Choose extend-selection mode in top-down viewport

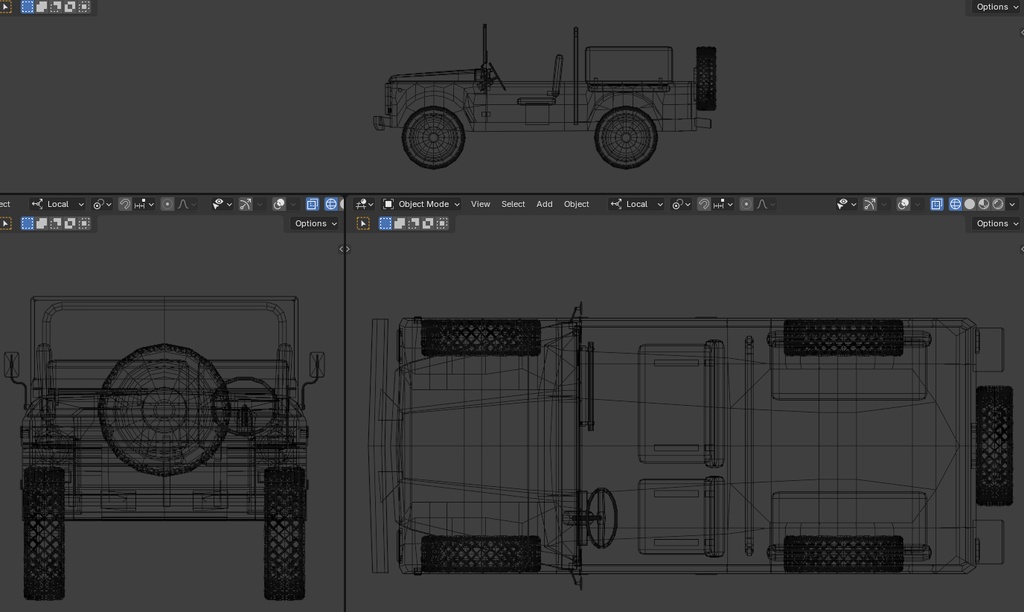pos(400,223)
